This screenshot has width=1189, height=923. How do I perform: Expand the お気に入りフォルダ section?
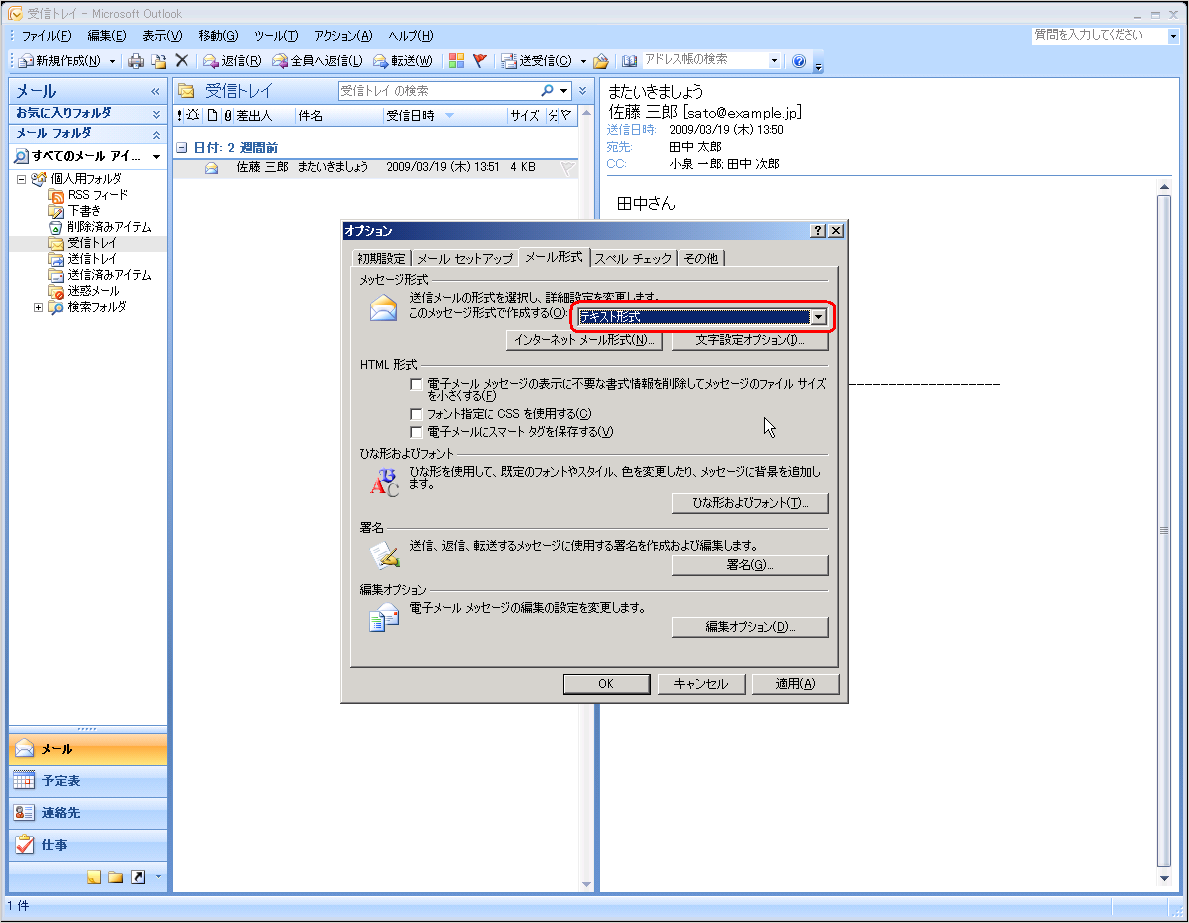156,114
